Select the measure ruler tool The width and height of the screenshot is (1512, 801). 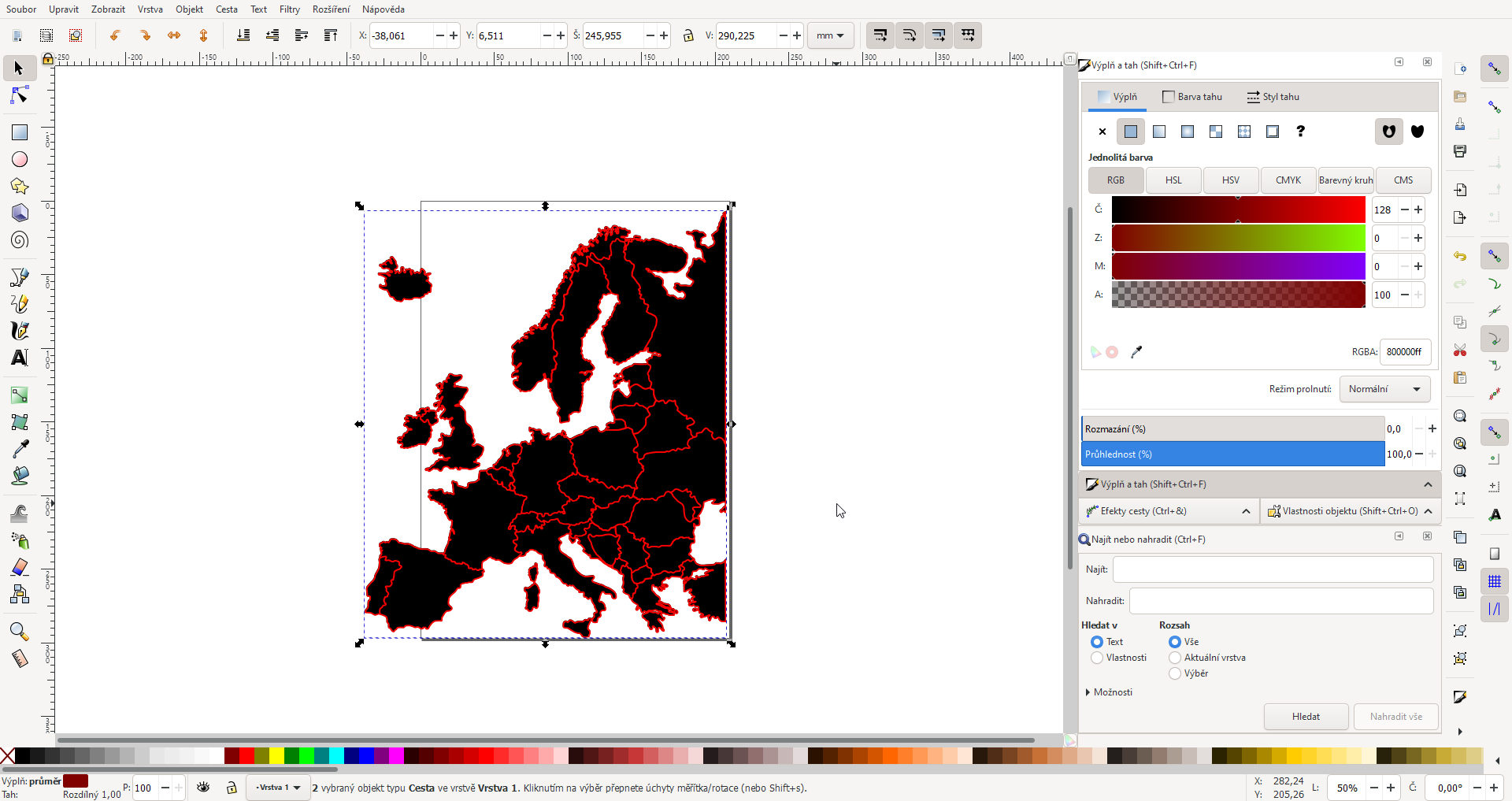pos(19,658)
